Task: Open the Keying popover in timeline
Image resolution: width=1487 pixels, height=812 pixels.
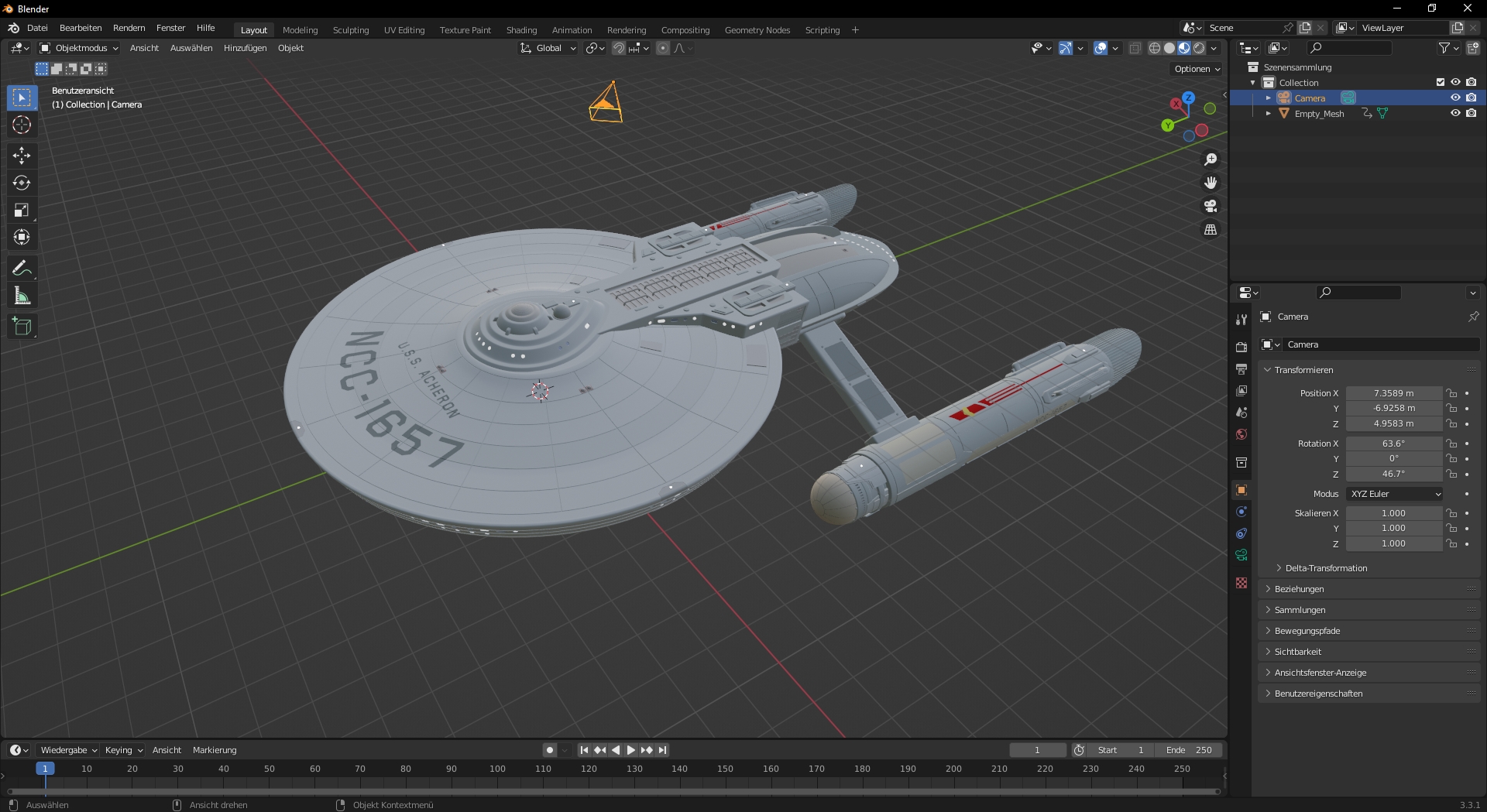Action: tap(124, 750)
